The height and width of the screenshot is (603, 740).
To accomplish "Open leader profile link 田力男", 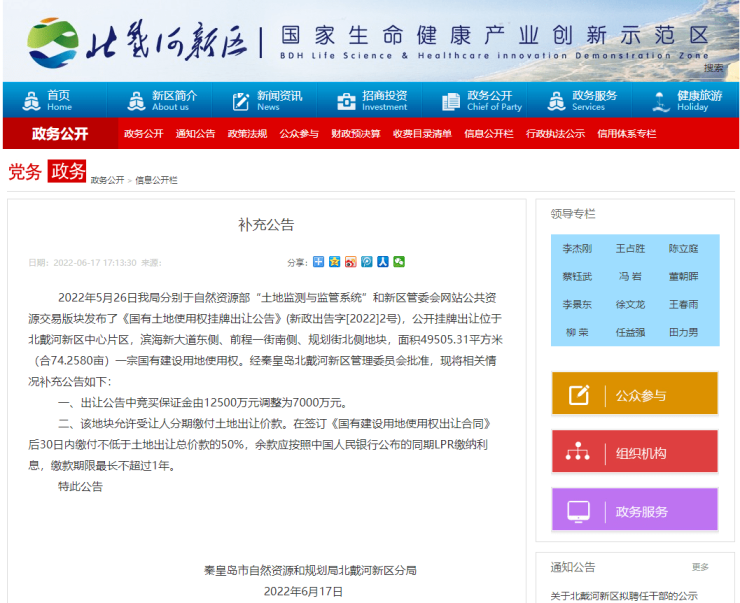I will click(684, 332).
